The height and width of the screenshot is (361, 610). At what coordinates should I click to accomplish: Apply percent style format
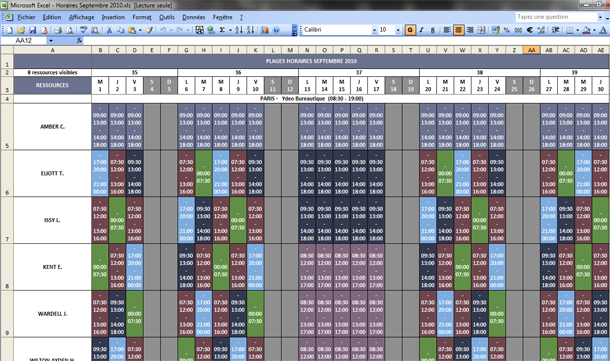click(x=507, y=30)
